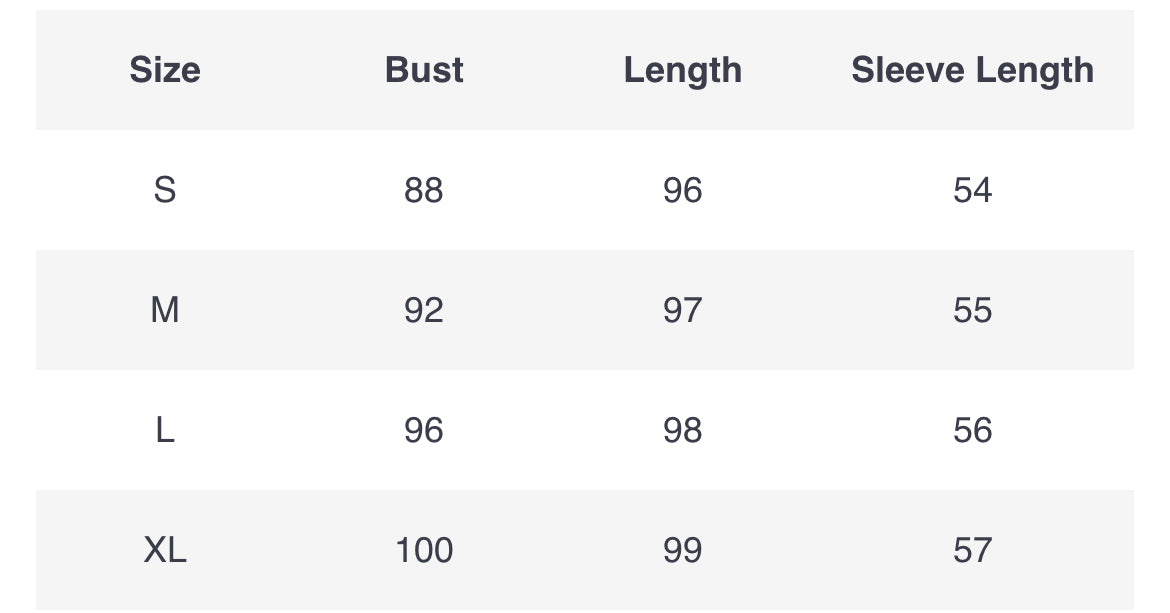
Task: Click bust value 88
Action: [424, 190]
